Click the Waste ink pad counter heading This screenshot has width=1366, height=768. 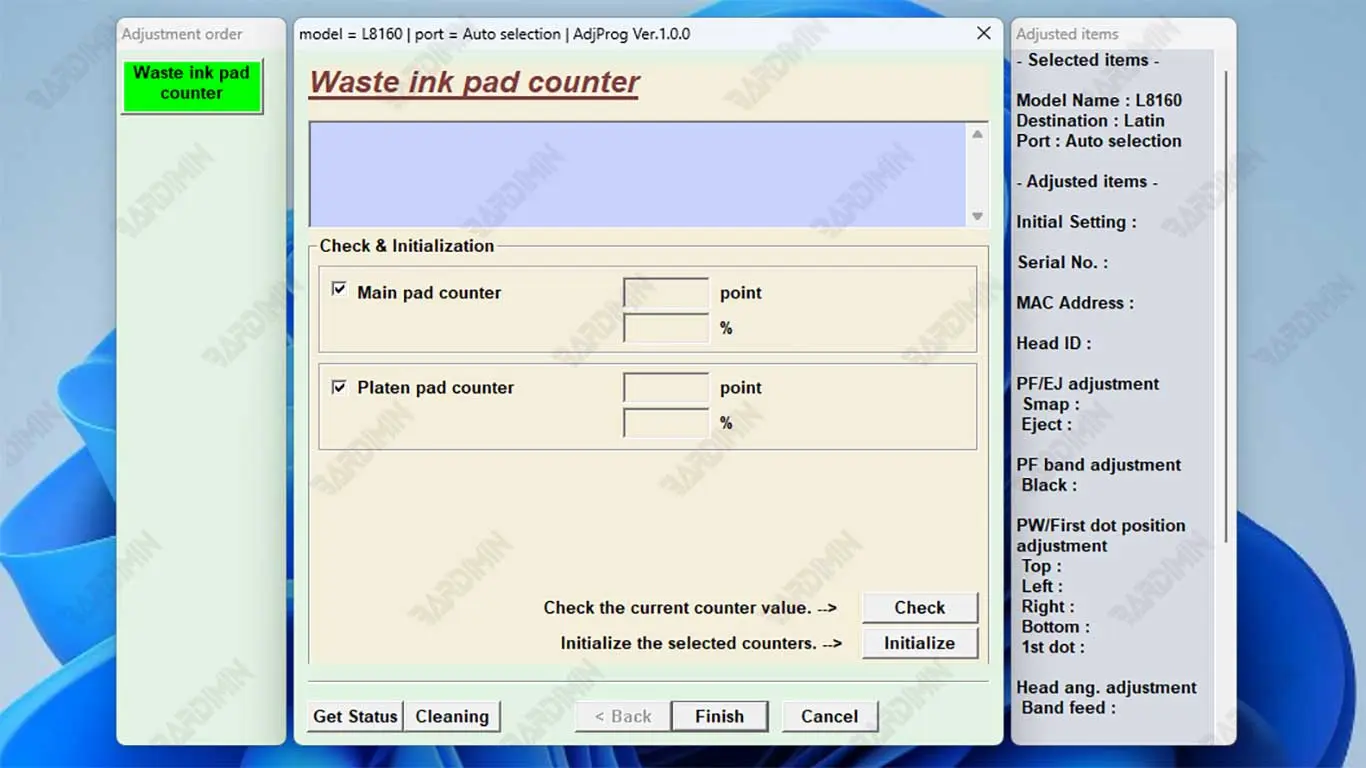[474, 82]
